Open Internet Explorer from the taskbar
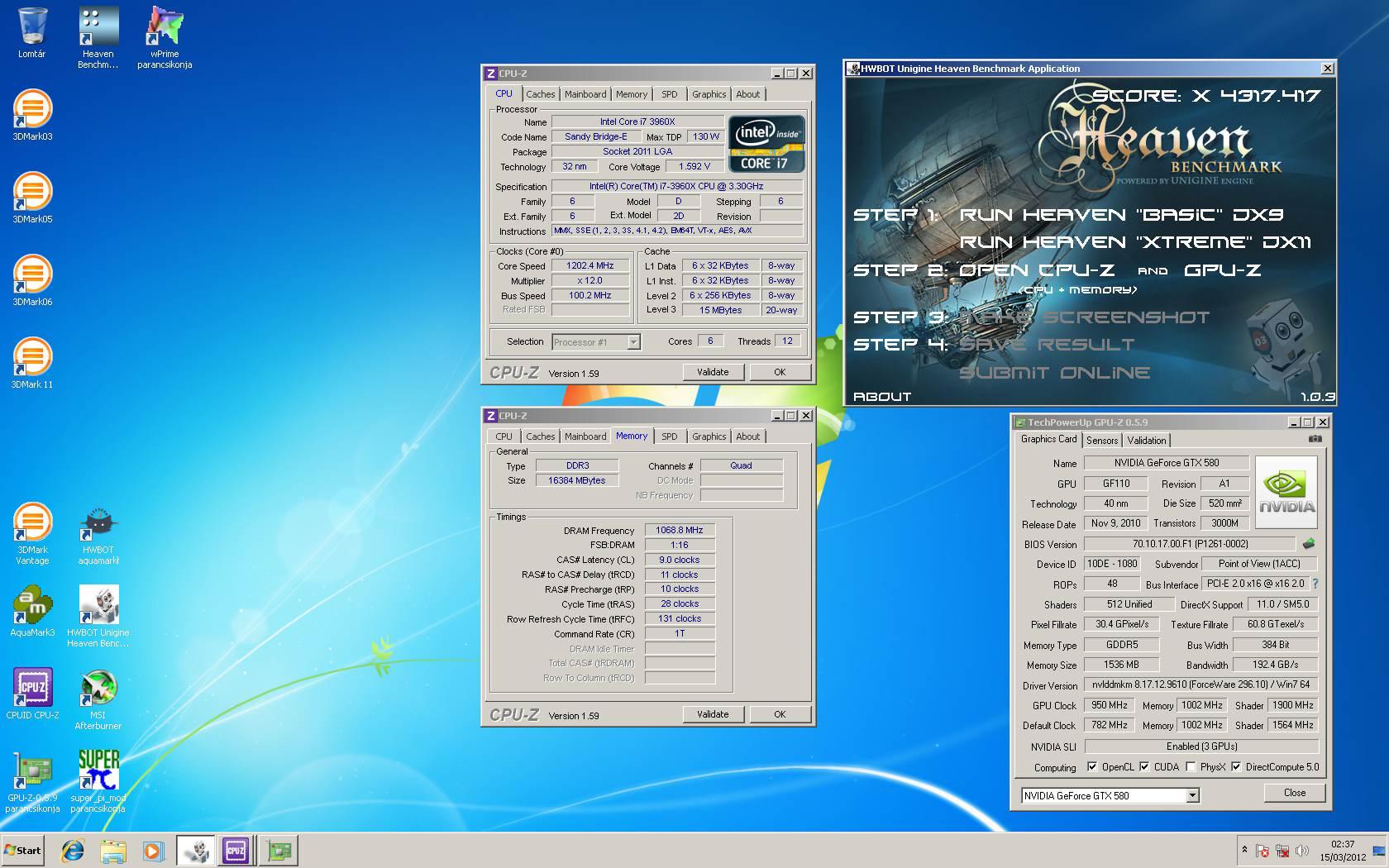1389x868 pixels. coord(73,850)
